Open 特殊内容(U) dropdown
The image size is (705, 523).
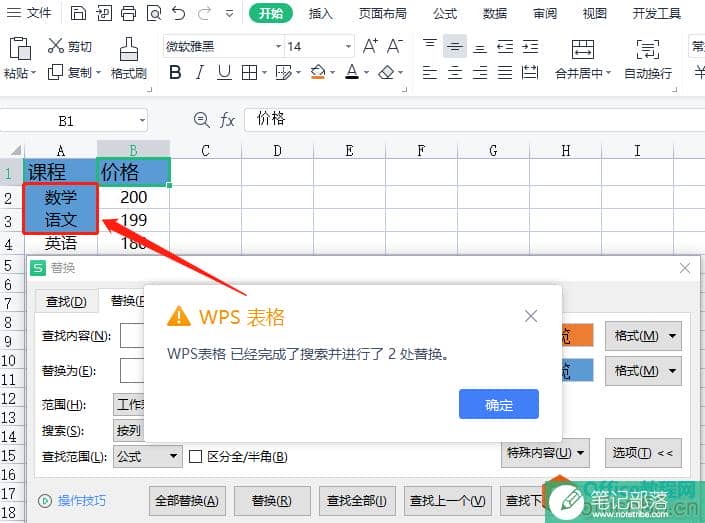(x=545, y=452)
